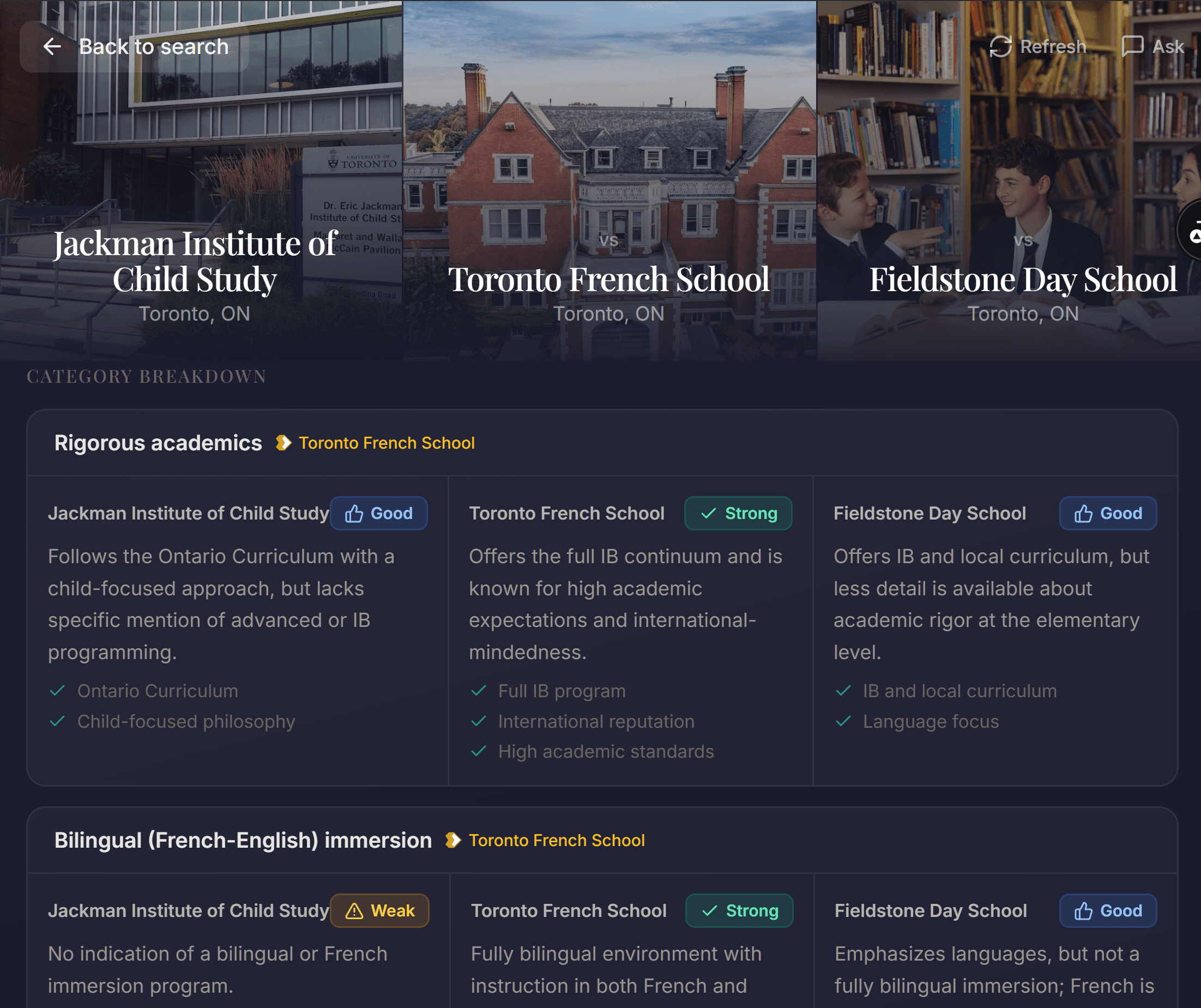Select the Rigorous academics category header
The image size is (1201, 1008).
[x=158, y=443]
